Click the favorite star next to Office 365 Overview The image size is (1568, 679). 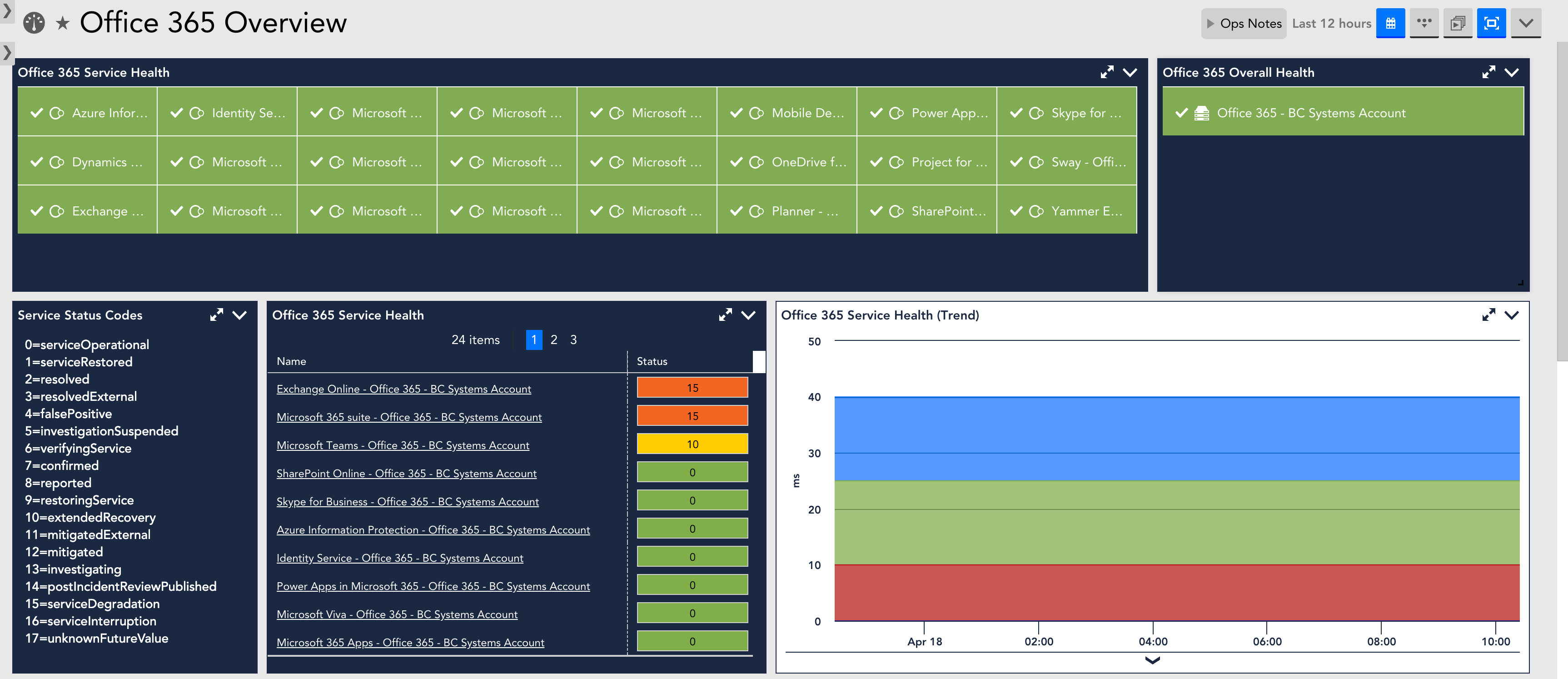click(62, 23)
